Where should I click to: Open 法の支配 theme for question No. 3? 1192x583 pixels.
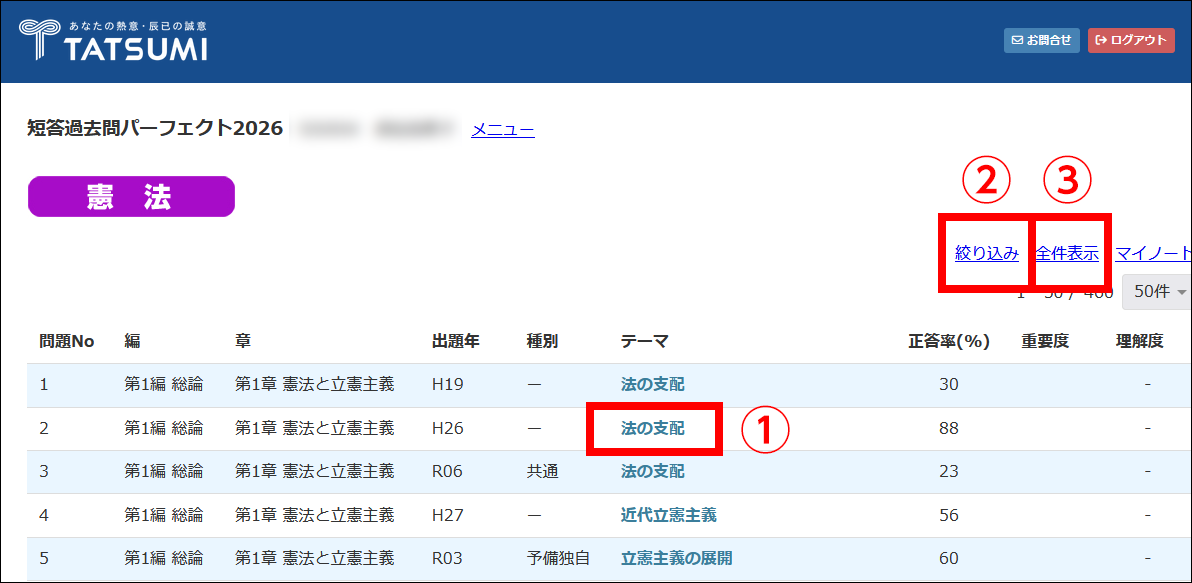(653, 471)
